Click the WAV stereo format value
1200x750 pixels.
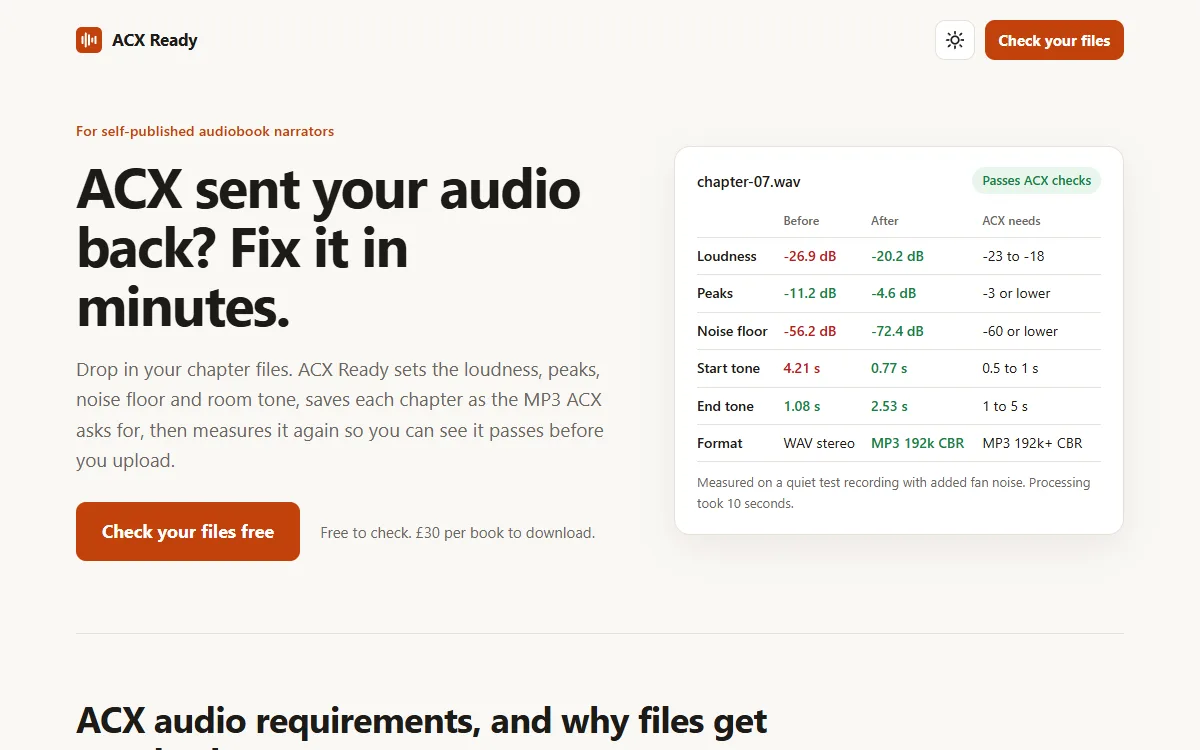click(819, 443)
